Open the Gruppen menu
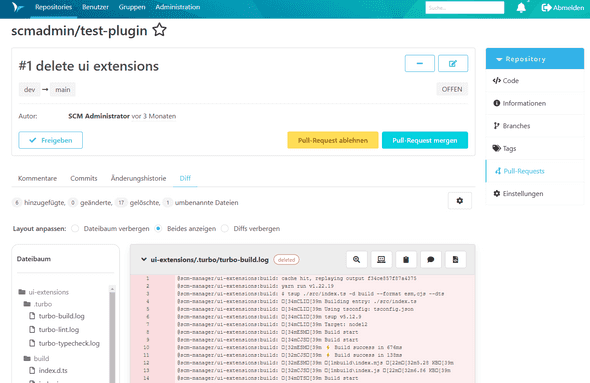Screen dimensions: 590x383 click(132, 7)
